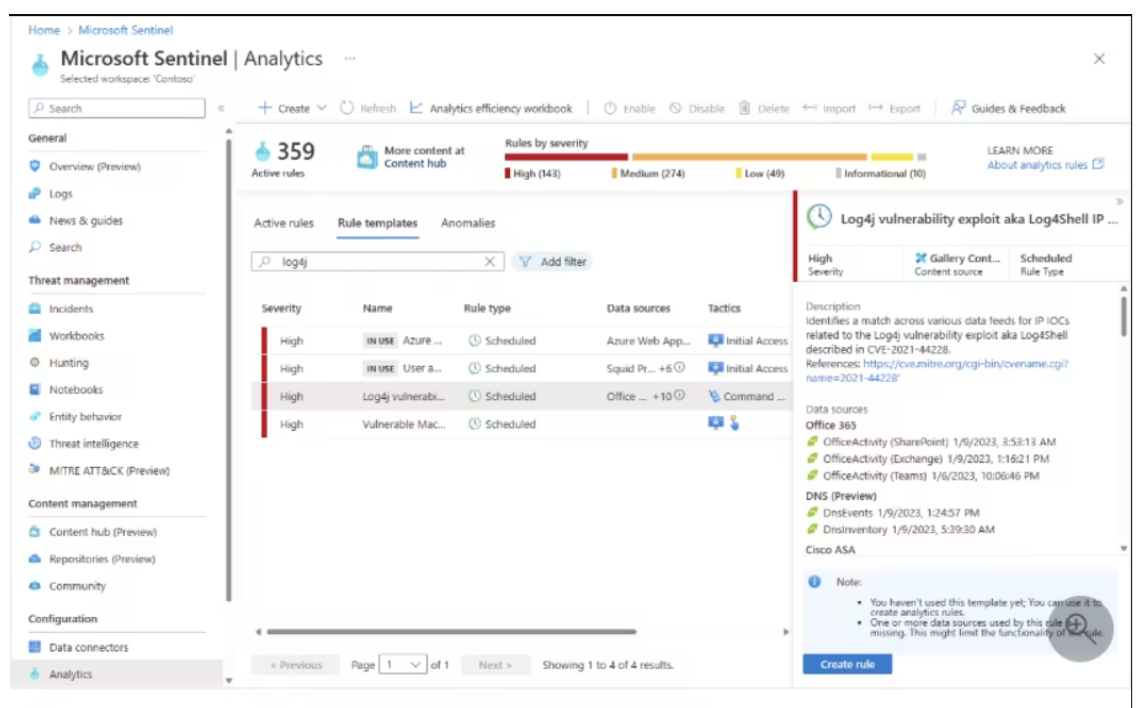Screen dimensions: 1146x708
Task: Open the page number dropdown
Action: point(403,665)
